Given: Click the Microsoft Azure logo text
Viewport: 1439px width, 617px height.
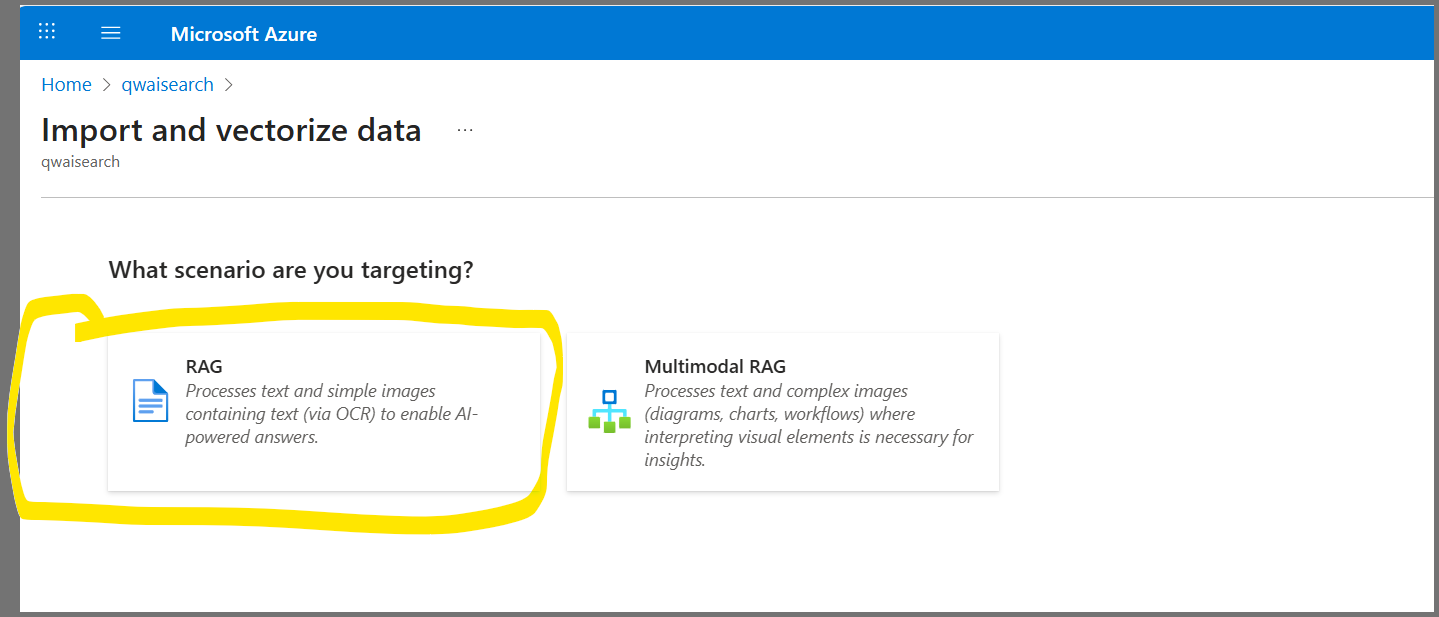Looking at the screenshot, I should [244, 34].
